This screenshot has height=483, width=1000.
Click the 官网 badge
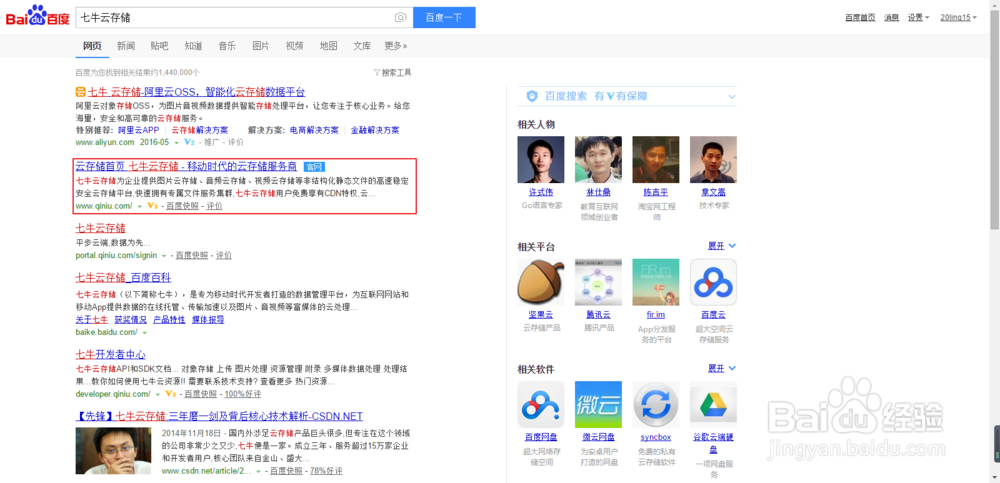pyautogui.click(x=314, y=167)
